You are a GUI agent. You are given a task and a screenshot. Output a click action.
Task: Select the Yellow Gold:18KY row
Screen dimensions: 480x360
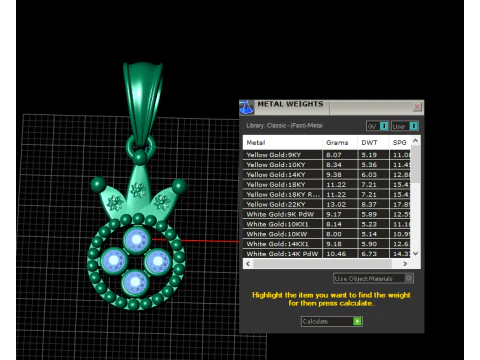click(x=327, y=185)
